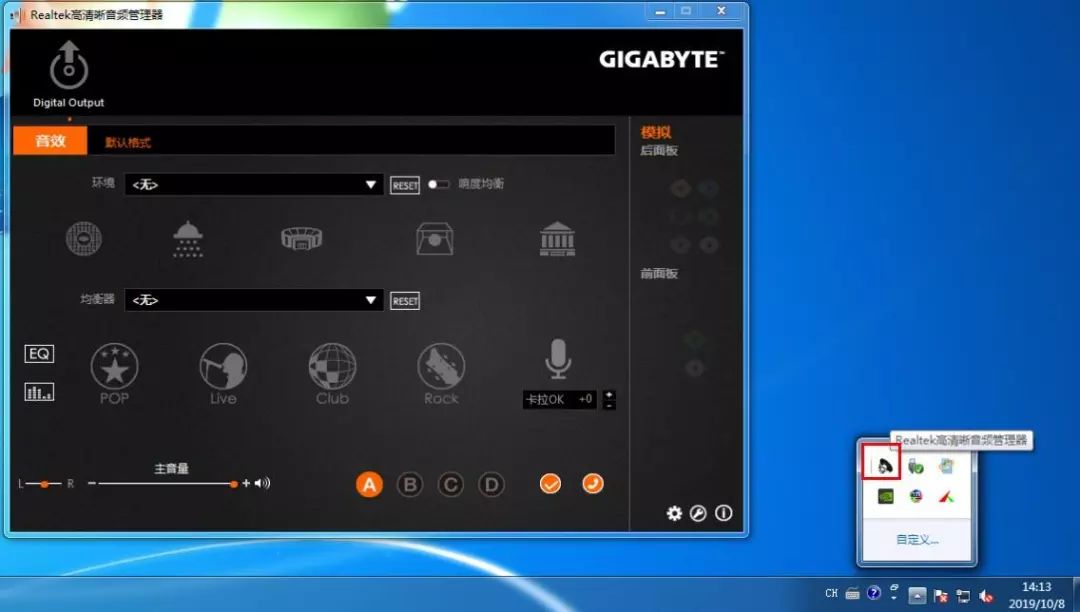Increase the karaoke key with up arrow
The width and height of the screenshot is (1080, 612).
click(x=609, y=395)
